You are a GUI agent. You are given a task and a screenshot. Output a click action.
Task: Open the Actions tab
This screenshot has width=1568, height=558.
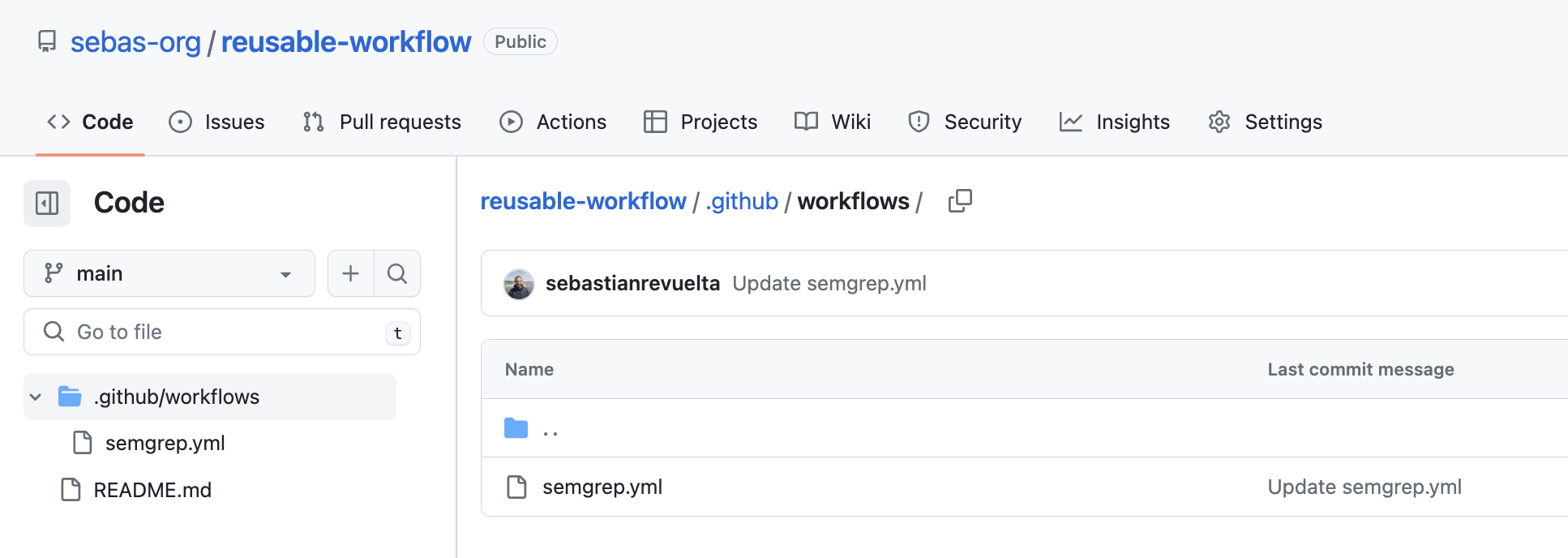[x=553, y=122]
